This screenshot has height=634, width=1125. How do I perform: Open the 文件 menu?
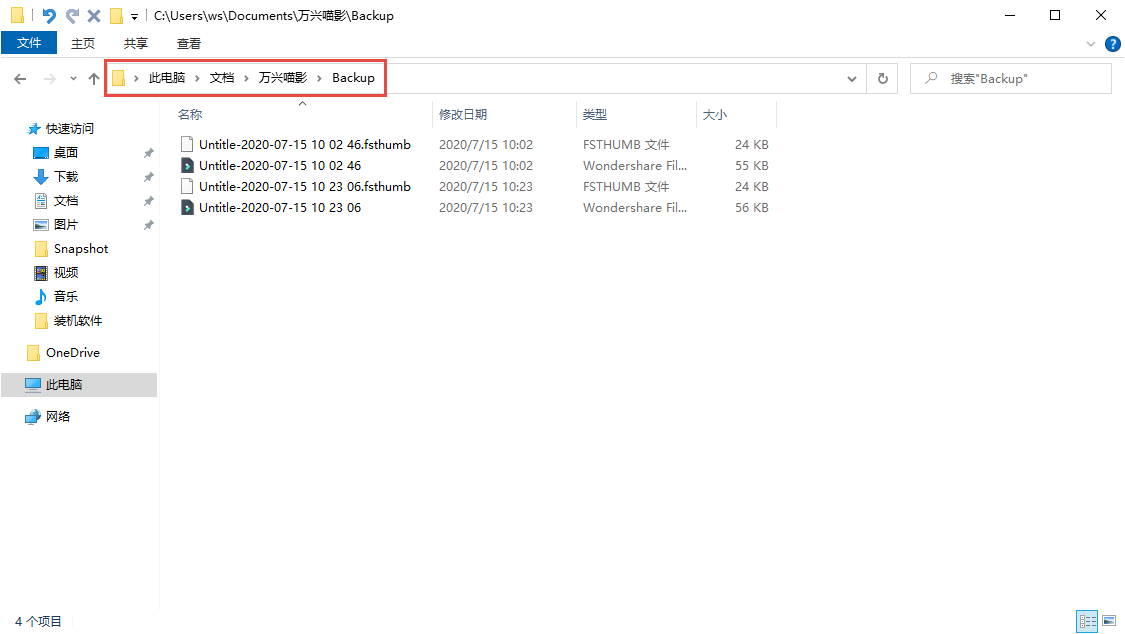point(29,43)
